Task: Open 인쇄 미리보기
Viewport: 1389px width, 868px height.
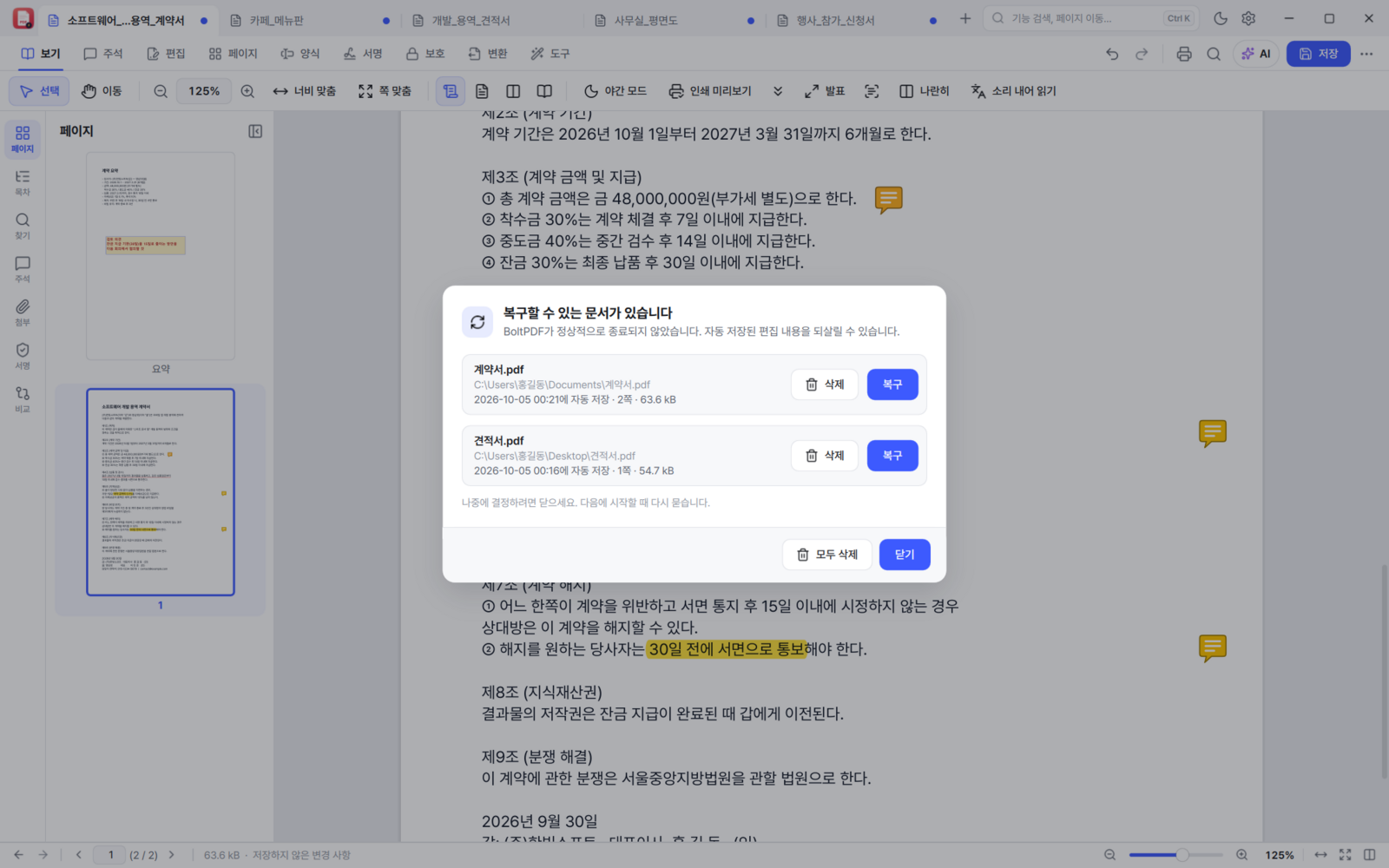Action: [x=710, y=91]
